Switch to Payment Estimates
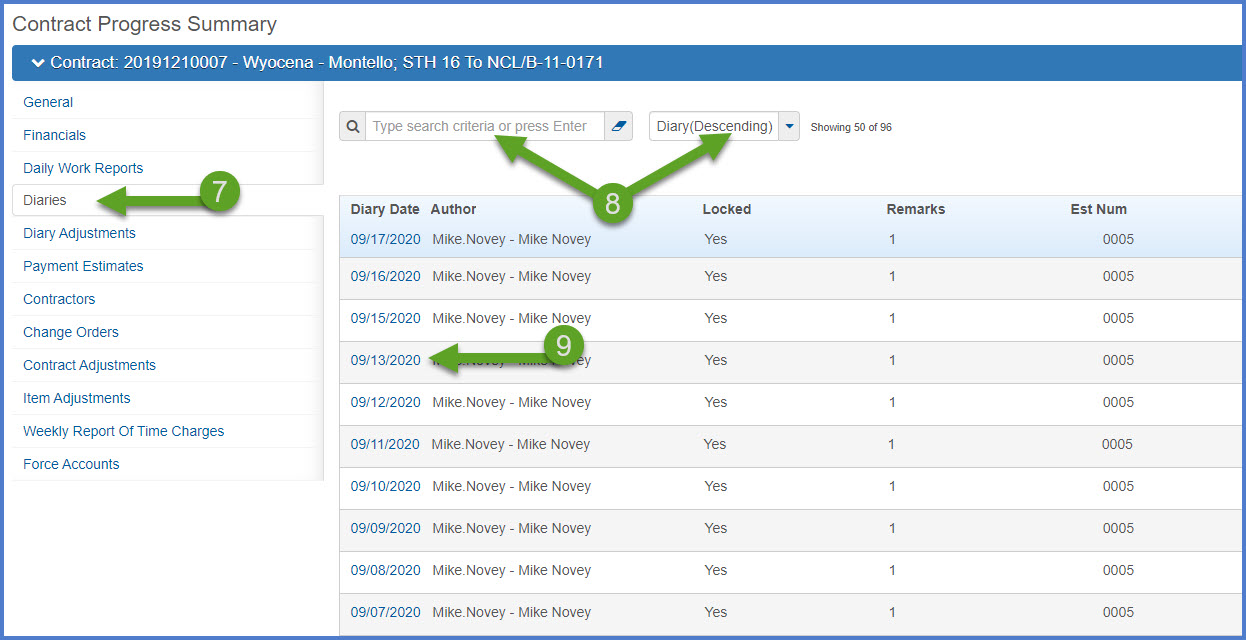 (83, 266)
